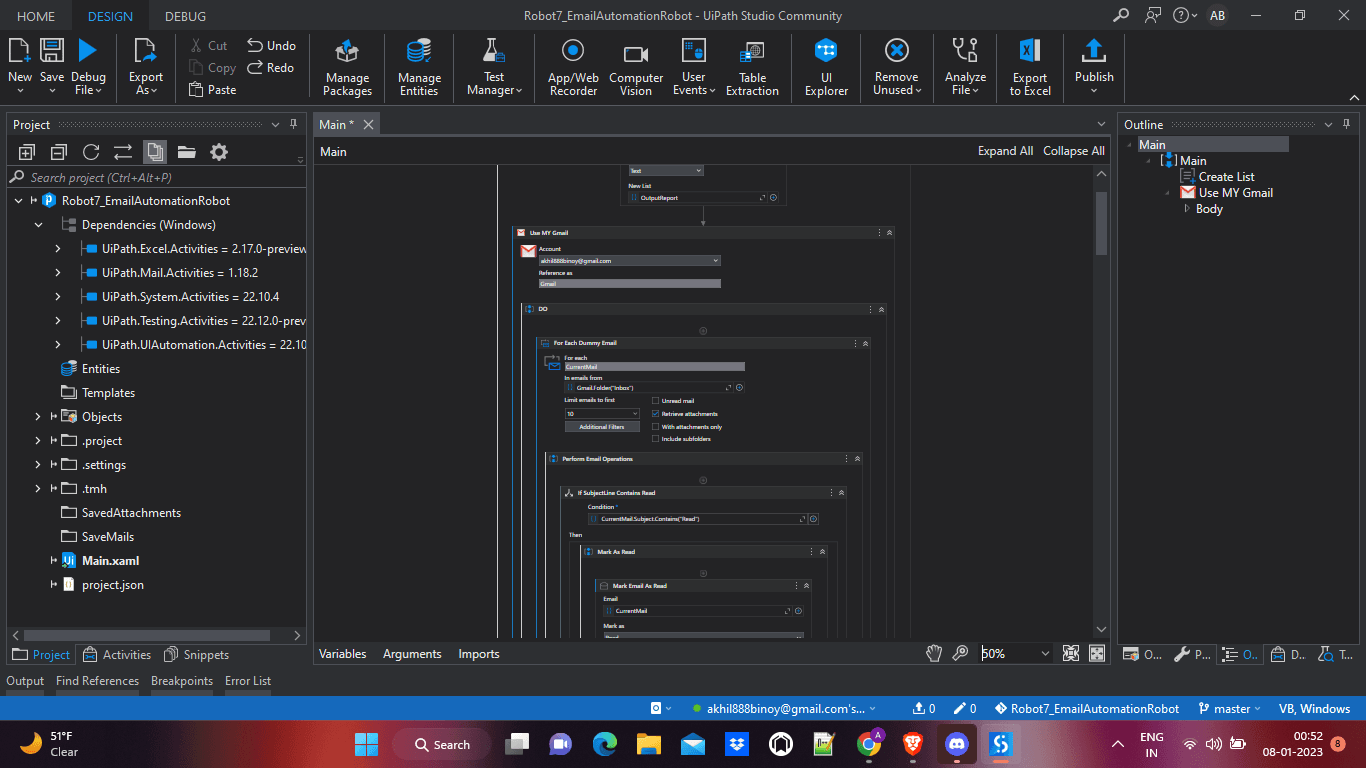Open the Activities panel tab
This screenshot has width=1366, height=768.
117,654
